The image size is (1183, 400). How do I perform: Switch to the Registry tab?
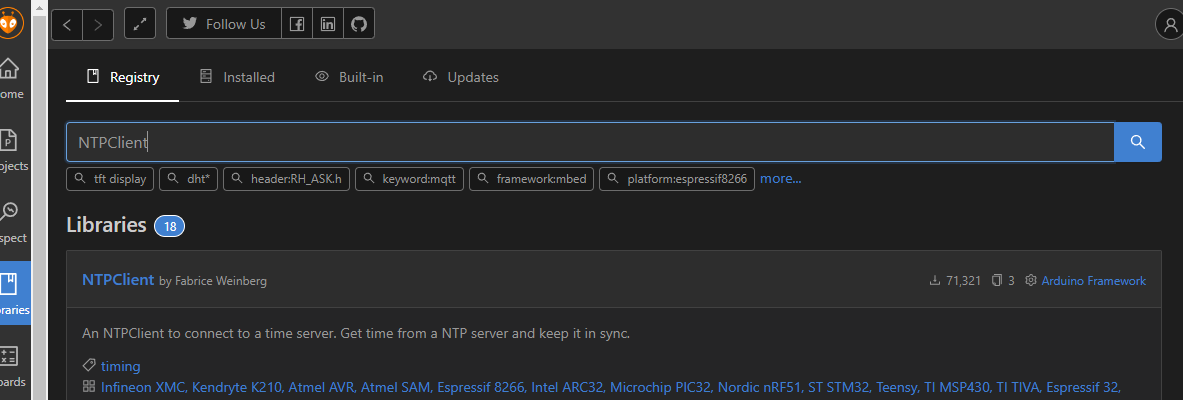(x=123, y=77)
